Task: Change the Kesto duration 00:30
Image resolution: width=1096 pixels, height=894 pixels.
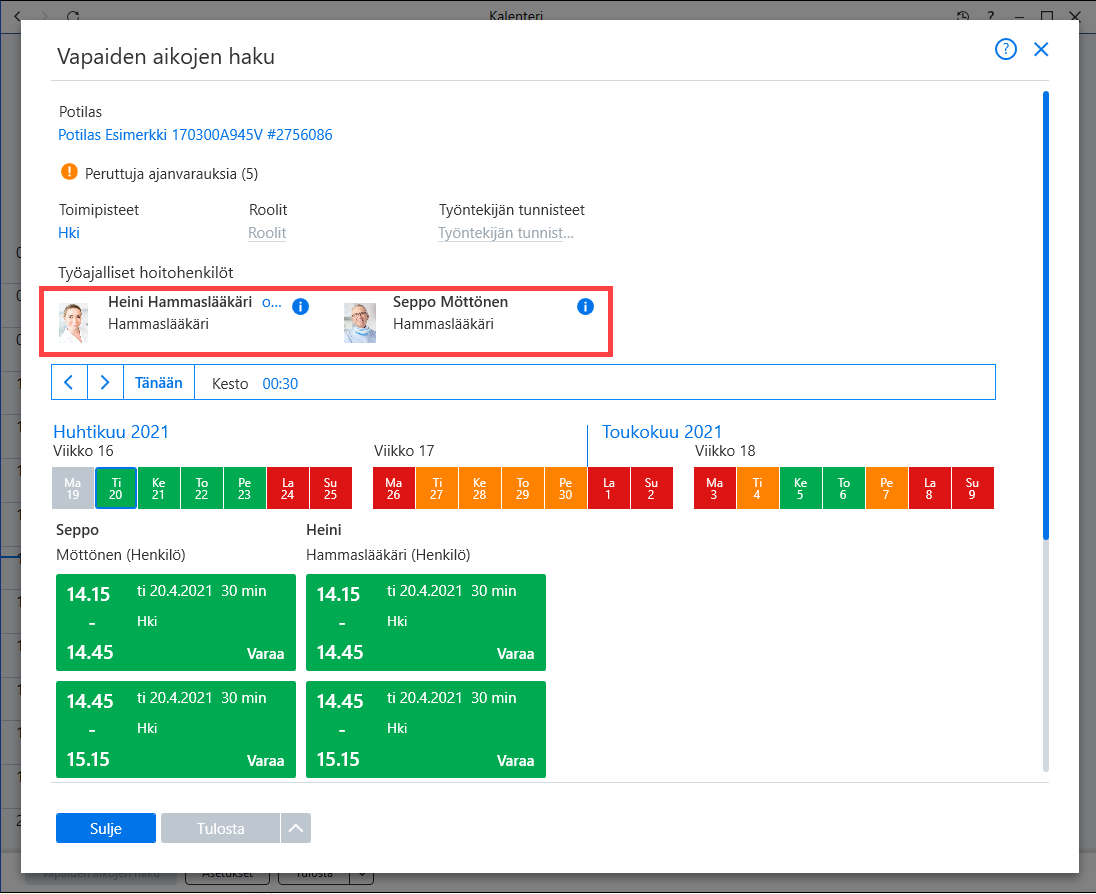Action: [280, 384]
